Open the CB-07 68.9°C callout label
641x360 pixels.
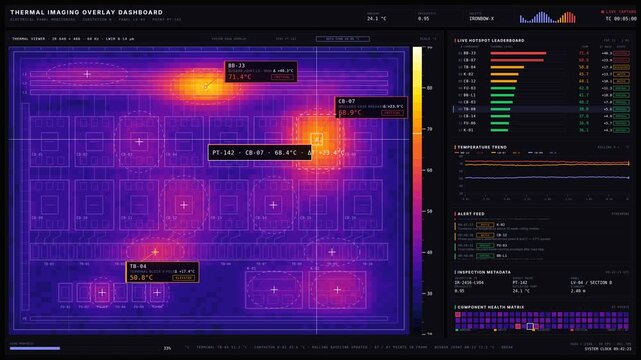click(371, 107)
